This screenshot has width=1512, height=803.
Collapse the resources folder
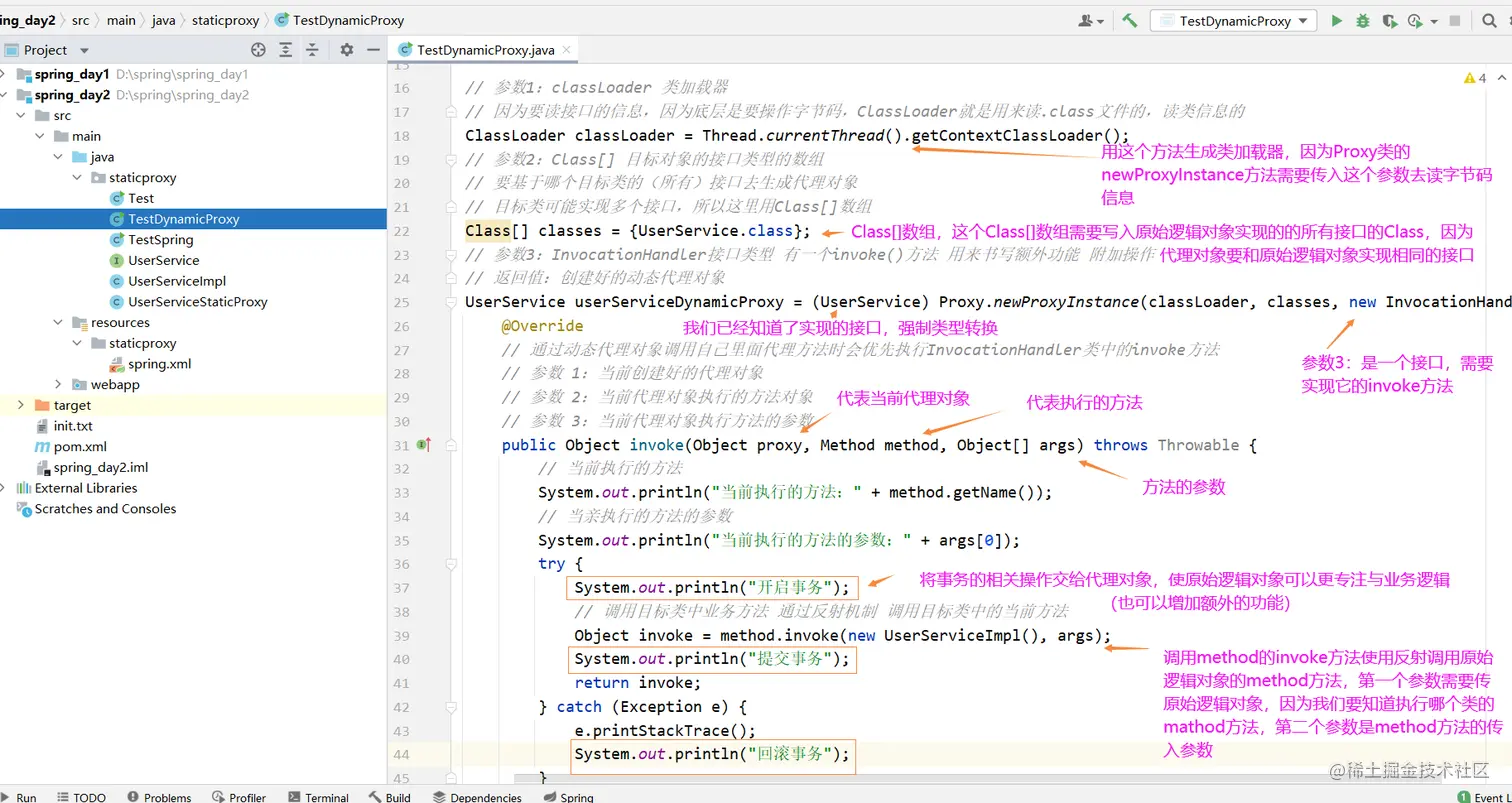[x=59, y=323]
